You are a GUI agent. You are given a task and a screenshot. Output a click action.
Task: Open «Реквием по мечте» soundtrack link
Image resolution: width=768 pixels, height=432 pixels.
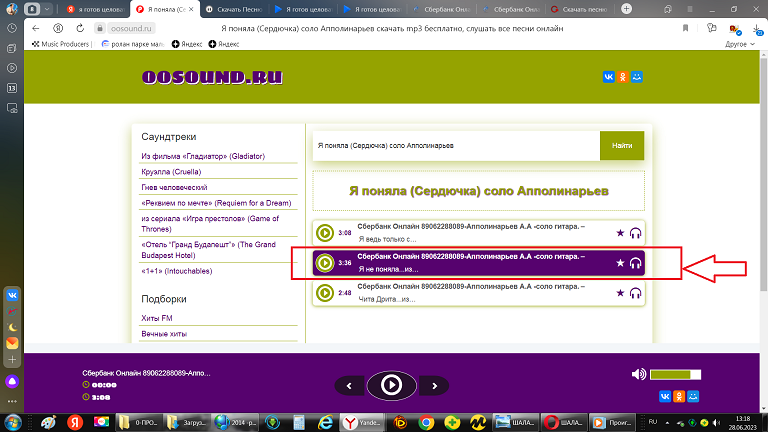click(x=216, y=203)
